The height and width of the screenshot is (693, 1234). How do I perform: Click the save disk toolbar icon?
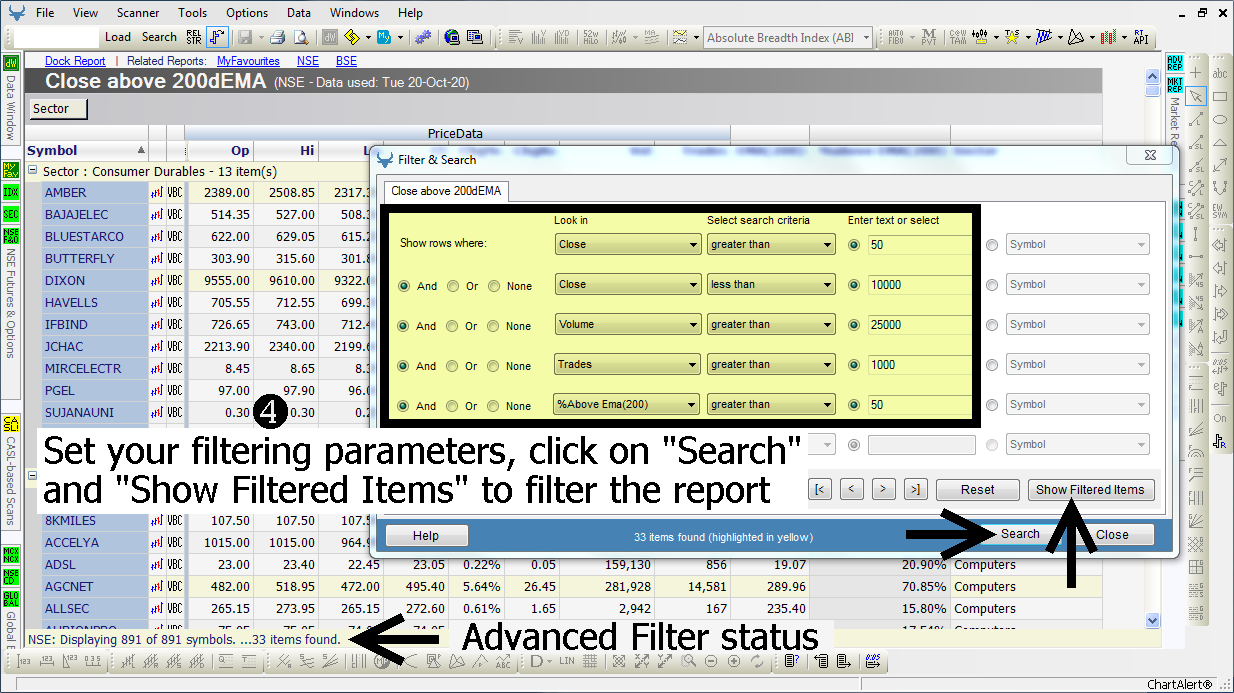[x=245, y=37]
